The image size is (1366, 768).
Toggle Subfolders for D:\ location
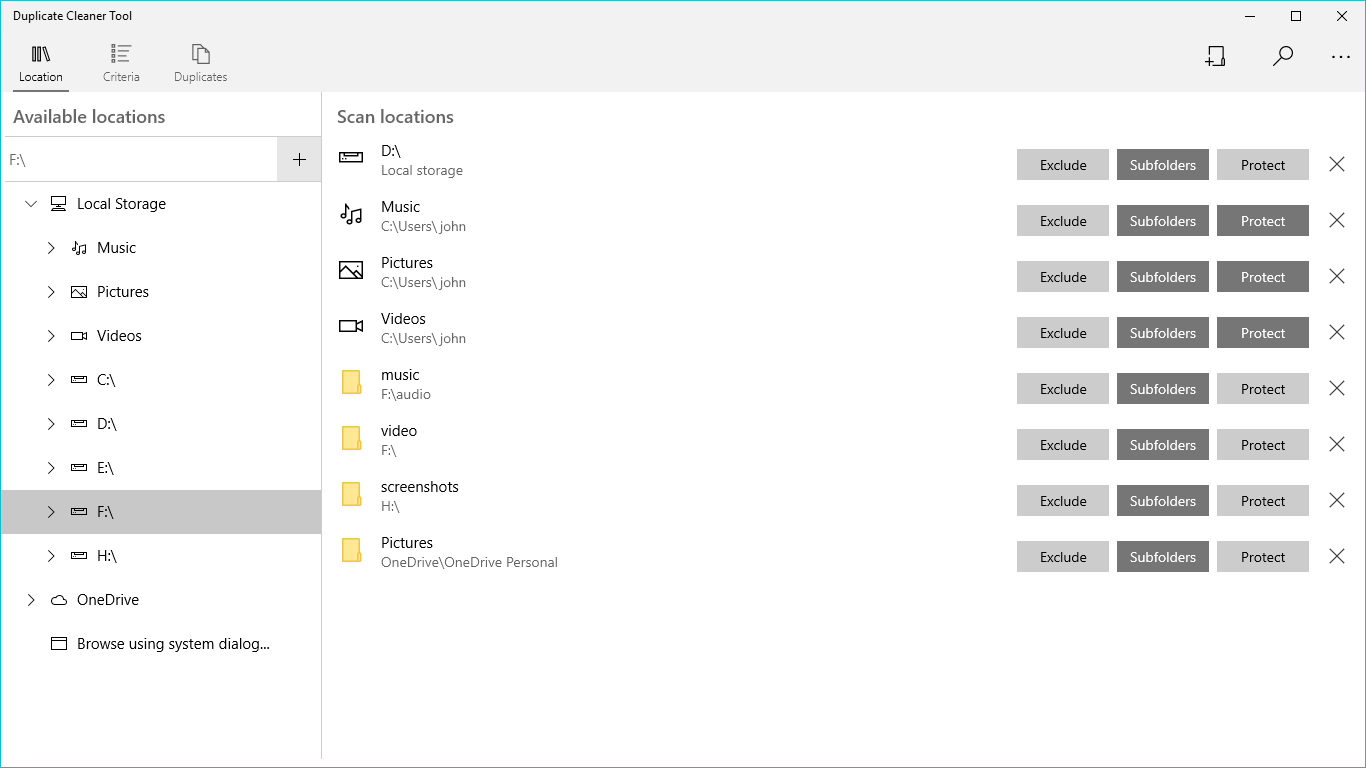(1162, 165)
